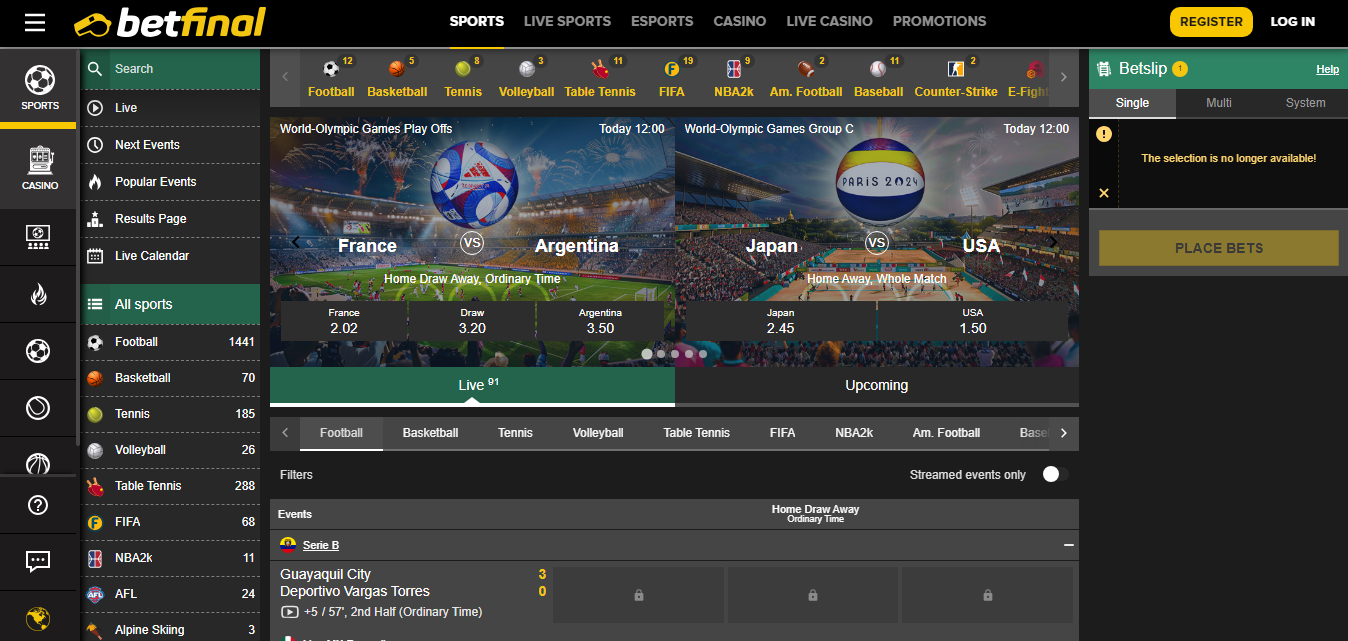Choose Table Tennis icon in top sports carousel
The image size is (1348, 641).
pyautogui.click(x=600, y=69)
